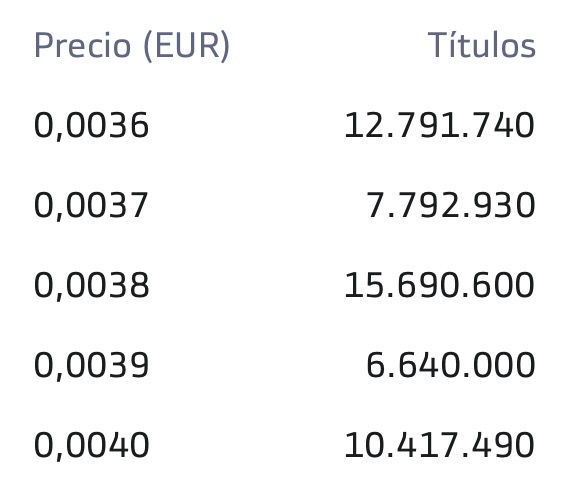562x500 pixels.
Task: Select the price 0,0037
Action: pos(91,206)
